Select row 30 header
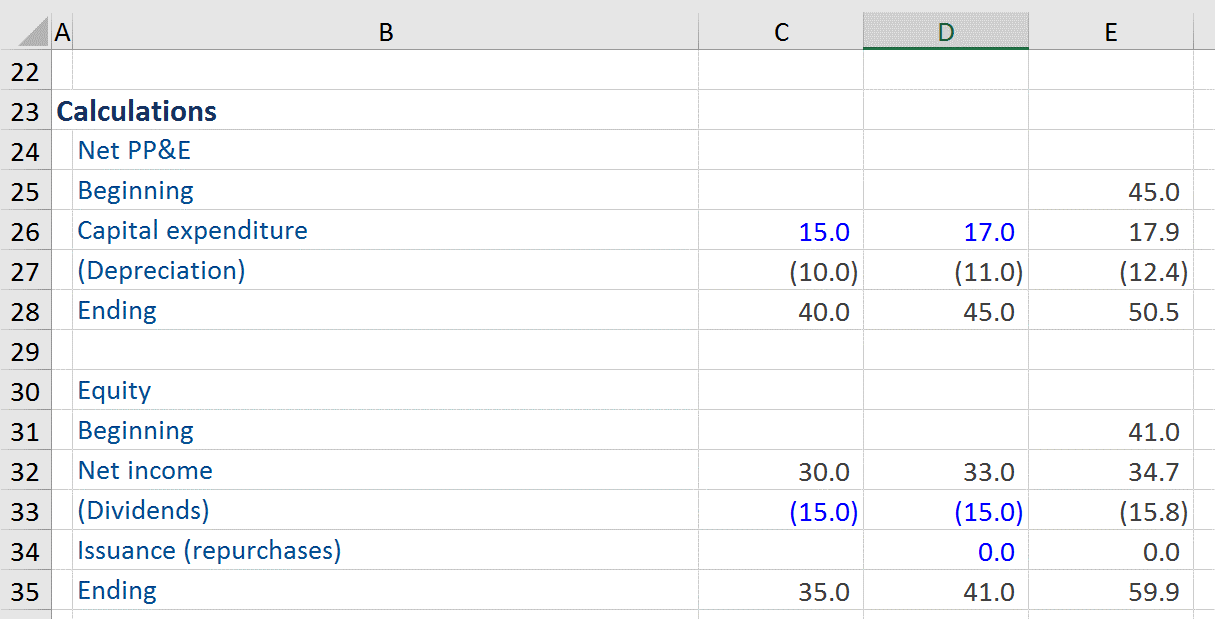 point(27,391)
